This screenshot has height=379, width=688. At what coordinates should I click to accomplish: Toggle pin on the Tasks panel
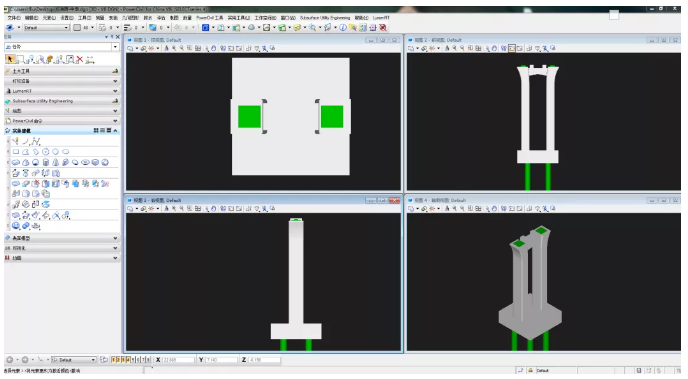112,37
